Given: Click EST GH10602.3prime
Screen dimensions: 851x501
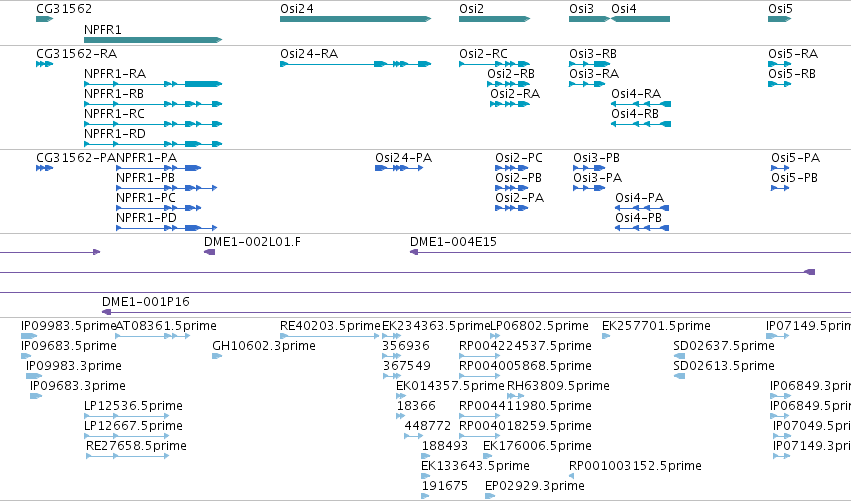Looking at the screenshot, I should click(217, 356).
